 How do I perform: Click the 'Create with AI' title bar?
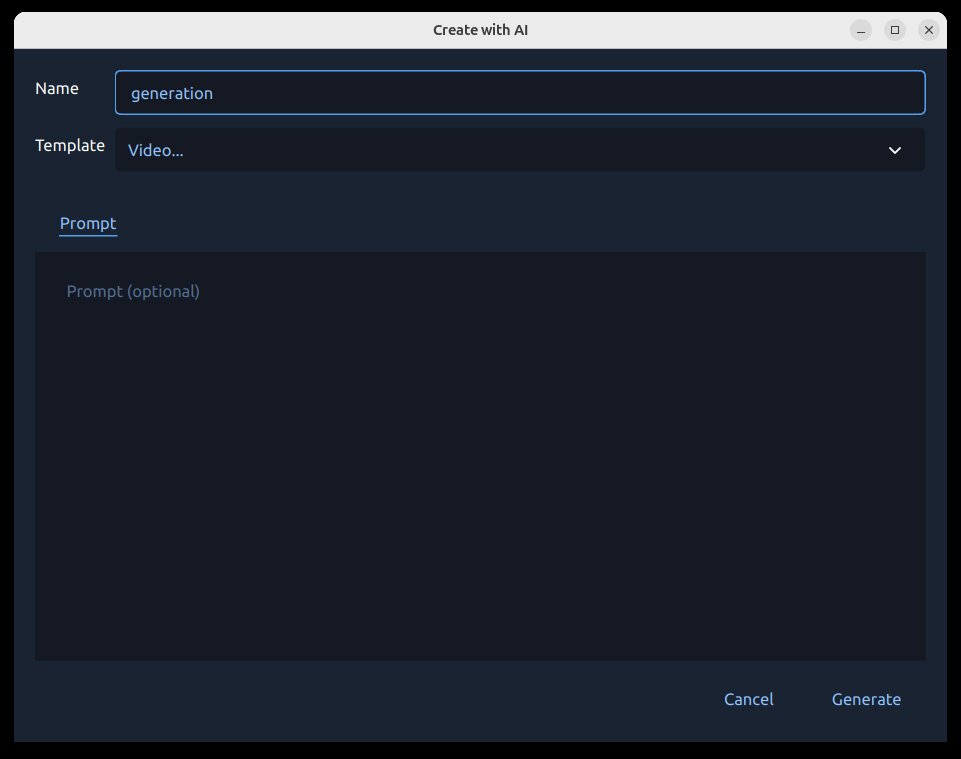pos(481,29)
